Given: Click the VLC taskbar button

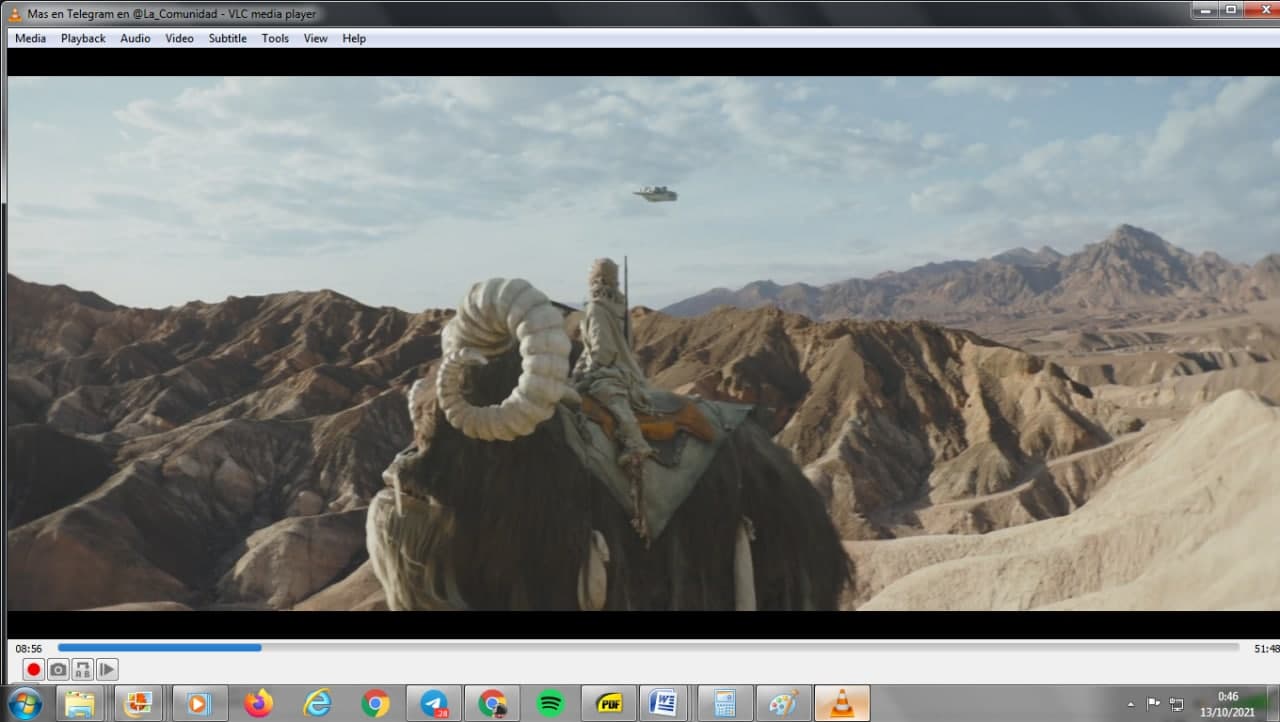Looking at the screenshot, I should tap(842, 703).
